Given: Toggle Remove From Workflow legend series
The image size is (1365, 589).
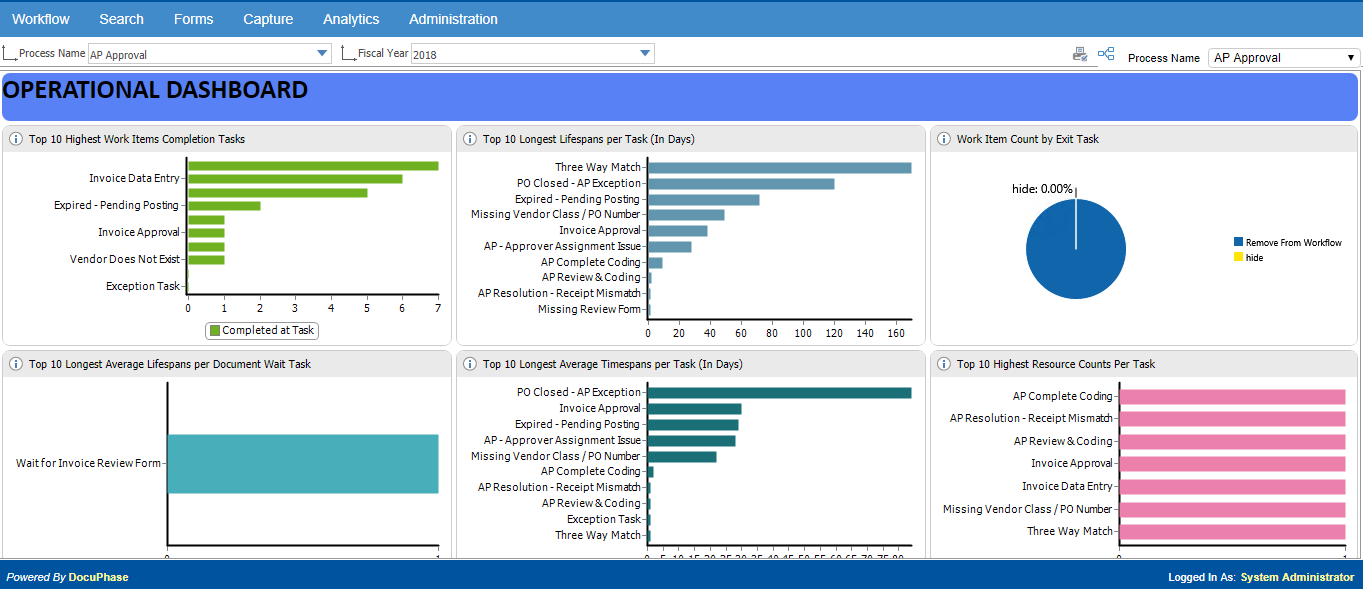Looking at the screenshot, I should tap(1288, 242).
